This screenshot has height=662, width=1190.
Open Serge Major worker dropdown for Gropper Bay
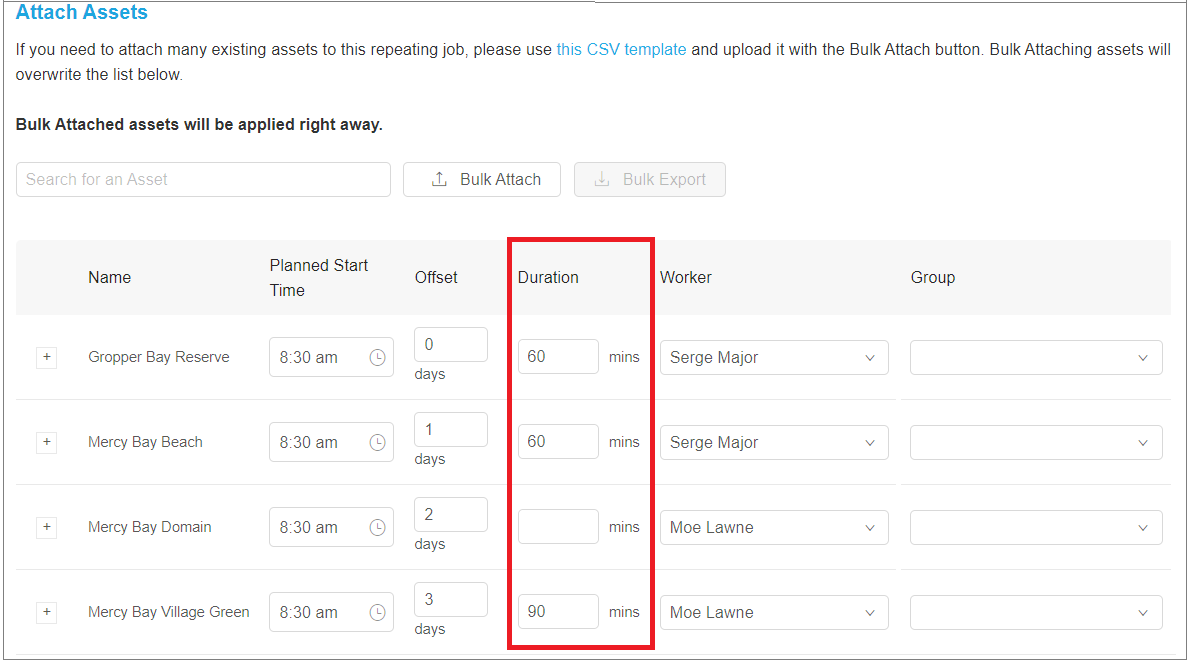pyautogui.click(x=773, y=358)
